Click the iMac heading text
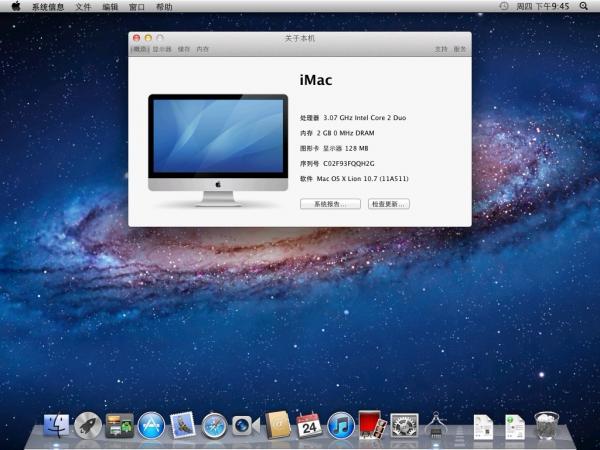 click(x=316, y=80)
